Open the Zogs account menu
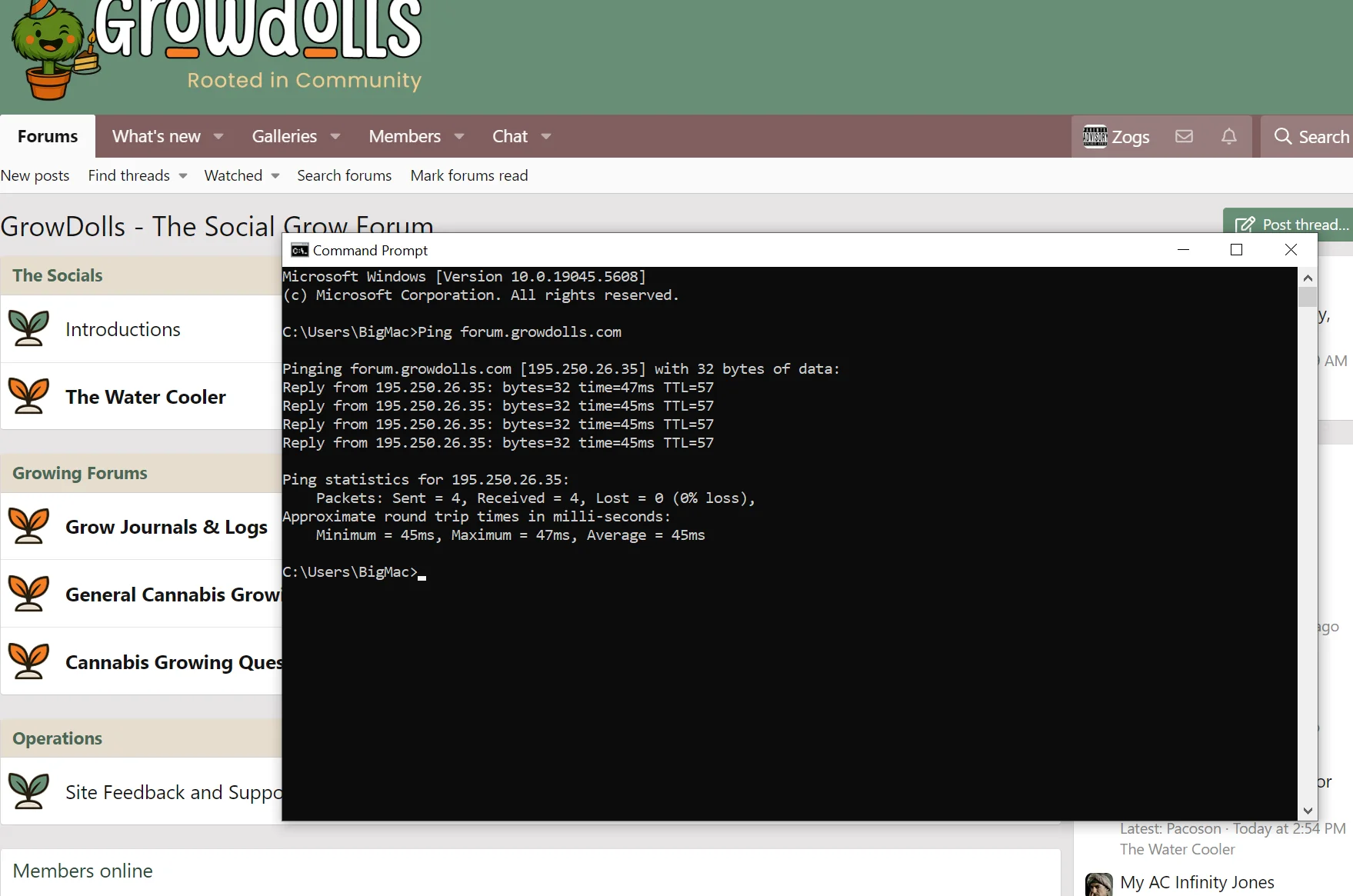This screenshot has height=896, width=1353. 1116,136
